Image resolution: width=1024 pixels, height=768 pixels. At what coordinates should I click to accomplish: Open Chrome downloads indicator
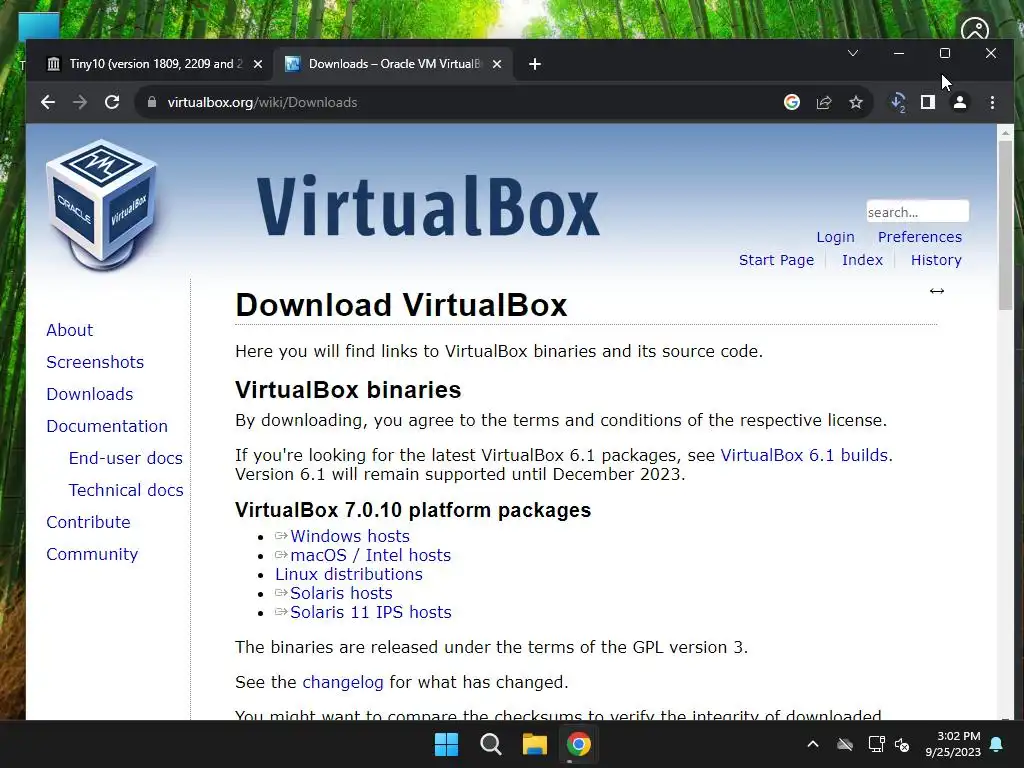[898, 102]
